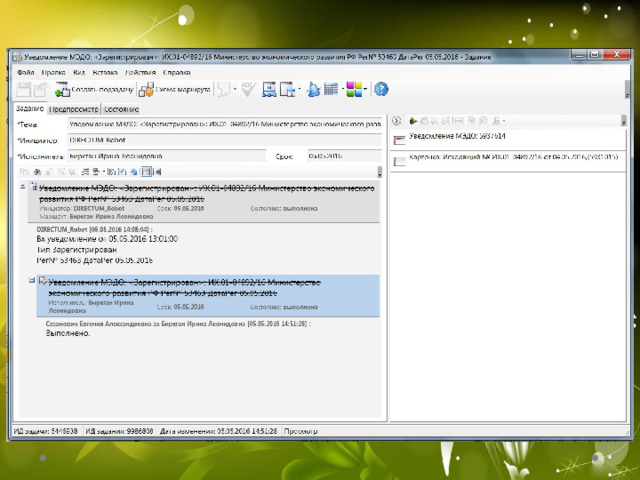640x480 pixels.
Task: Open the Действия menu
Action: 139,73
